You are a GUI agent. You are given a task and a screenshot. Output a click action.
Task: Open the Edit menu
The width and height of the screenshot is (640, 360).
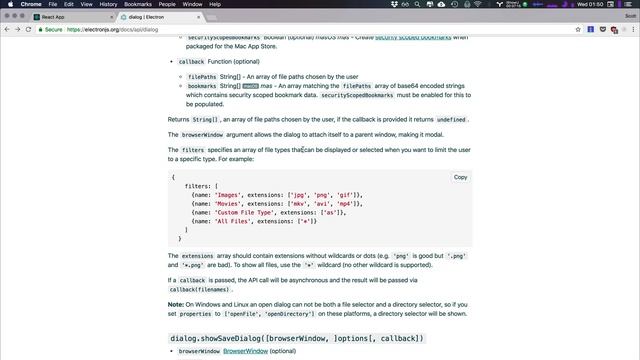click(69, 4)
